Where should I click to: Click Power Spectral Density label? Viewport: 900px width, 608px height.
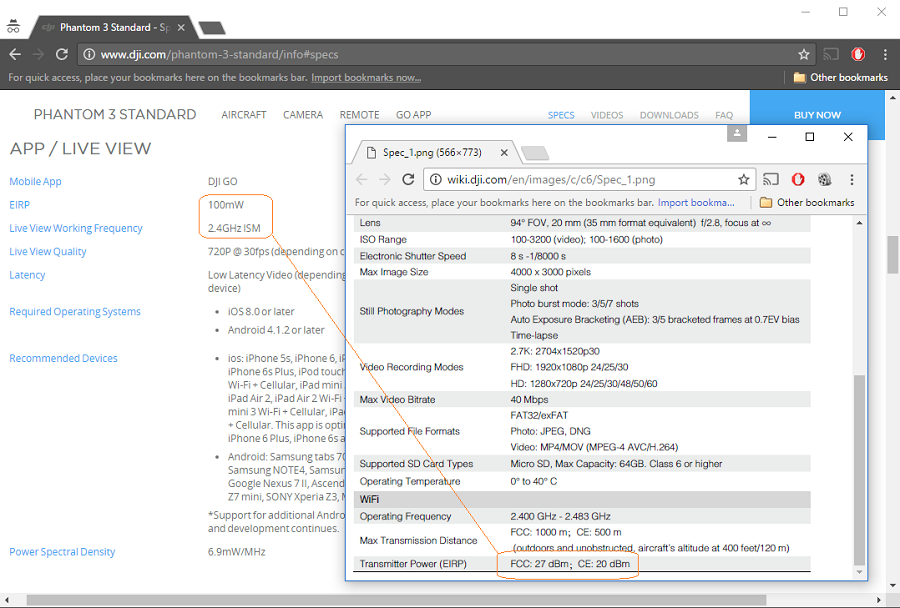(62, 552)
